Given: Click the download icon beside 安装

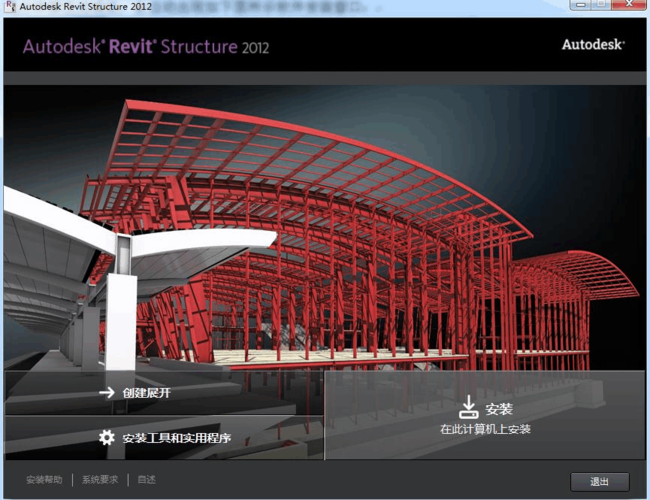Looking at the screenshot, I should click(468, 407).
